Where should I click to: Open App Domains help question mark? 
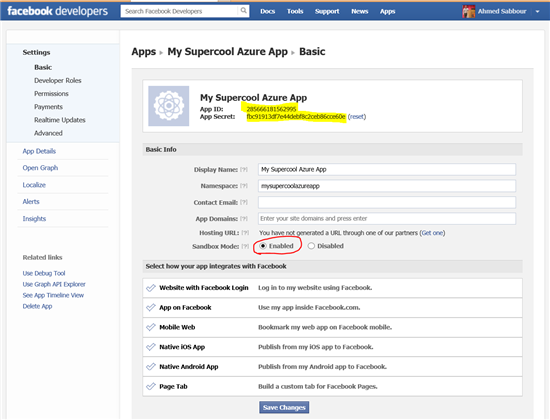(x=244, y=219)
